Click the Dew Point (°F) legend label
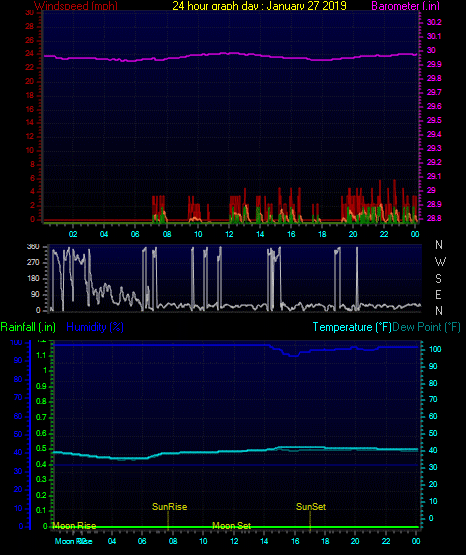The height and width of the screenshot is (555, 466). click(427, 327)
